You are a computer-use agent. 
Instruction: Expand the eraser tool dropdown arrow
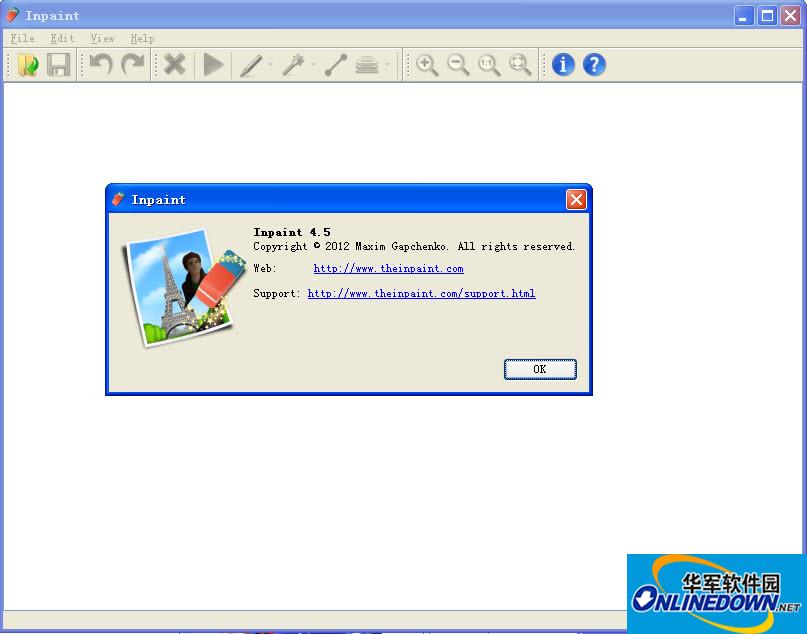pyautogui.click(x=388, y=65)
